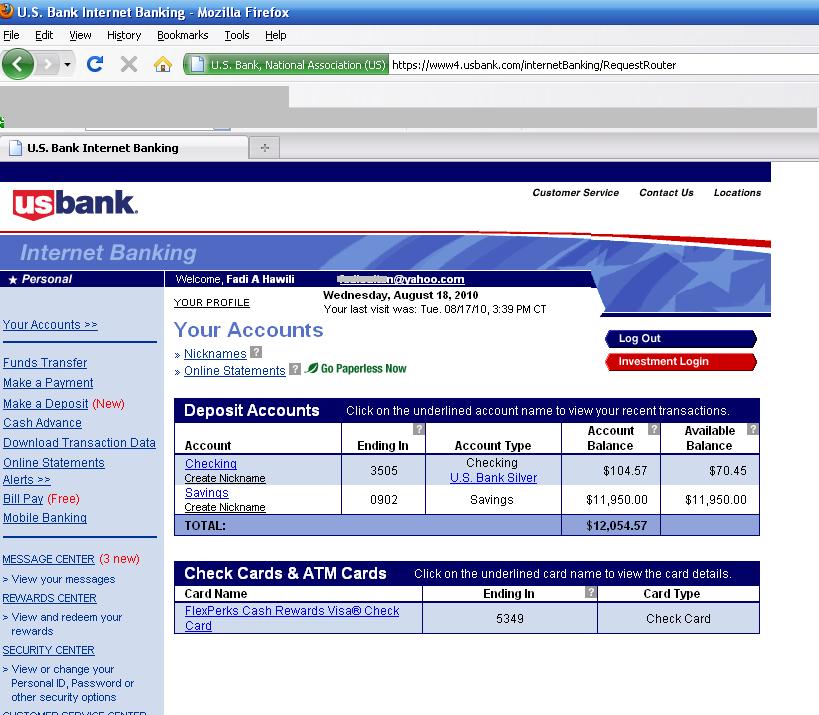The height and width of the screenshot is (715, 819).
Task: Open the Savings account link
Action: tap(207, 493)
